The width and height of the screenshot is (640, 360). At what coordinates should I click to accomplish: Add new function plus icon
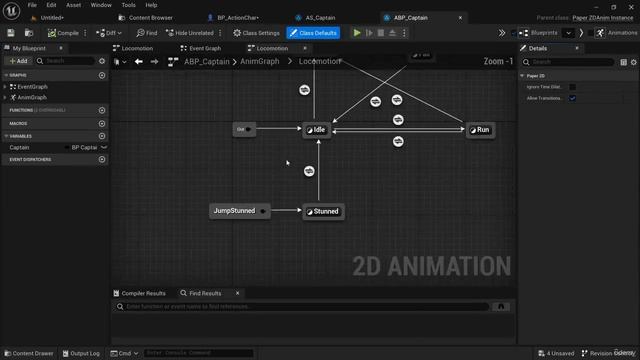(x=102, y=110)
